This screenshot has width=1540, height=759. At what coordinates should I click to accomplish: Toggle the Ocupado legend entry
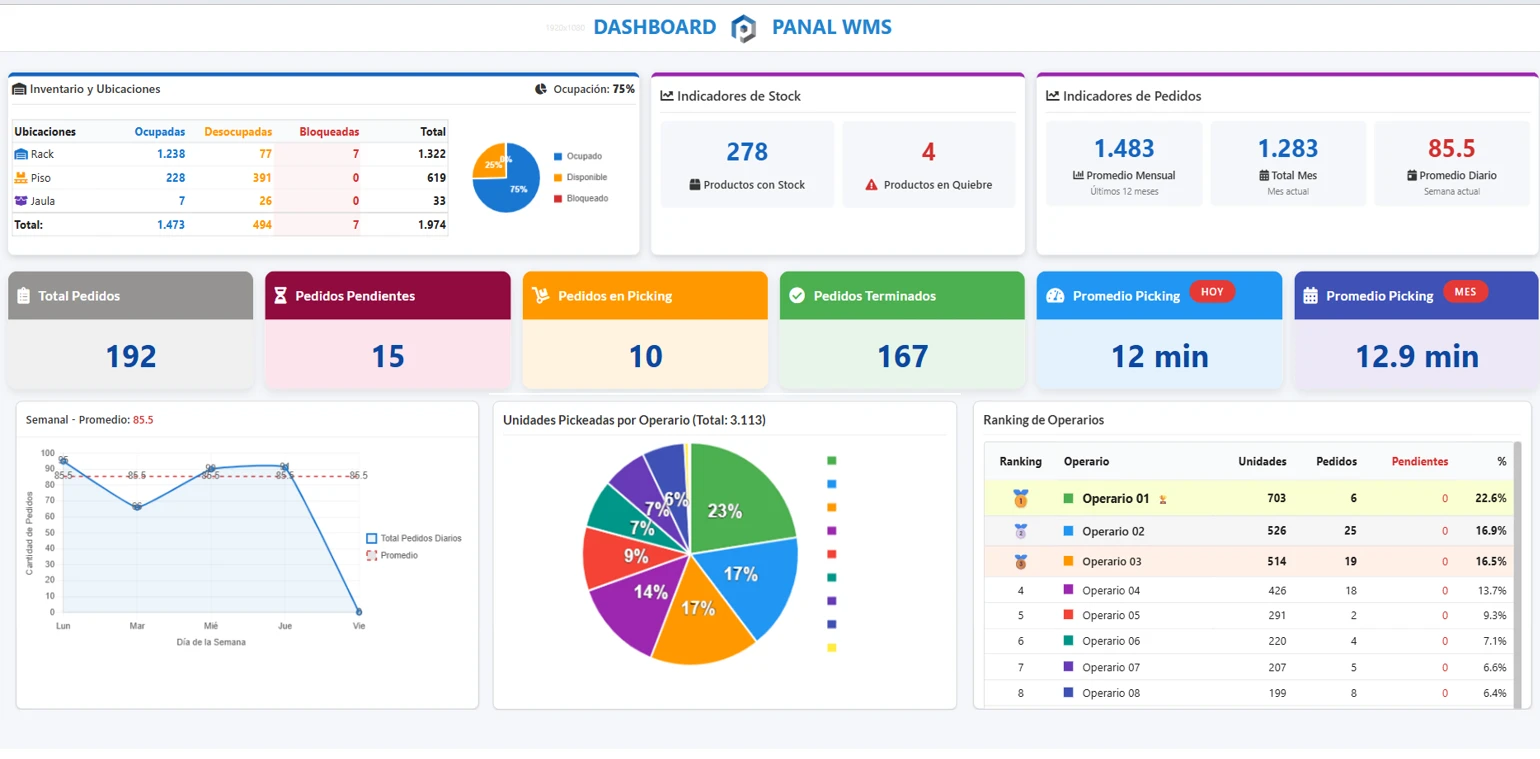pyautogui.click(x=580, y=156)
